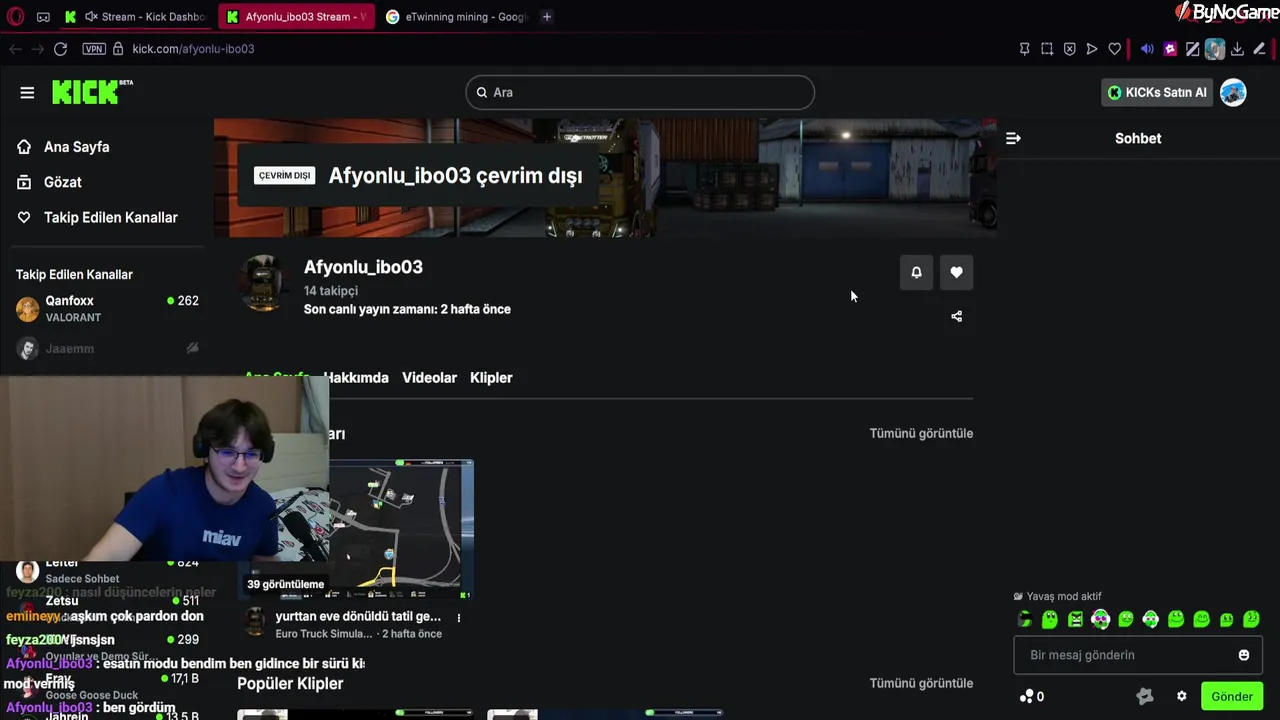Open the browser downloads icon
The image size is (1280, 720).
1237,49
